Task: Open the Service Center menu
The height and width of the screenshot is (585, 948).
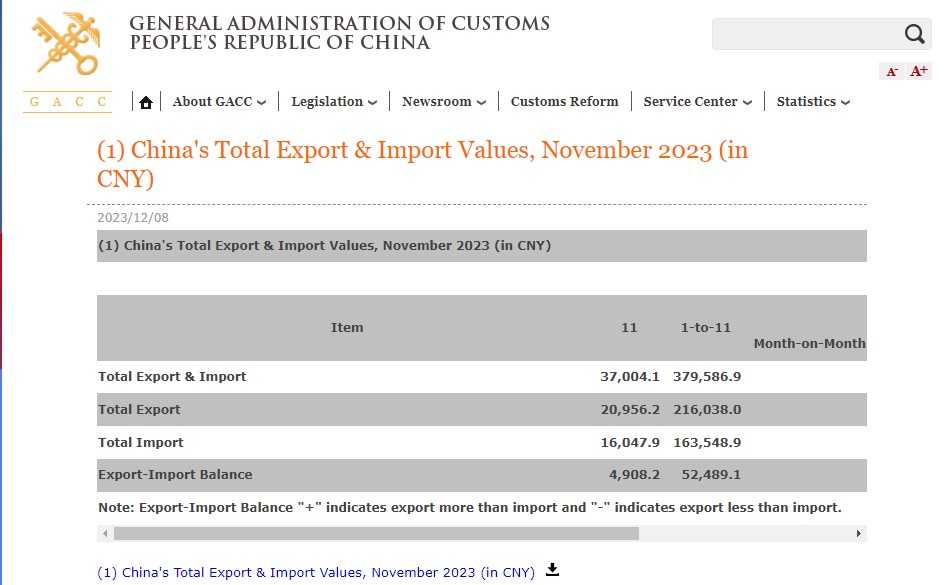Action: [x=697, y=102]
